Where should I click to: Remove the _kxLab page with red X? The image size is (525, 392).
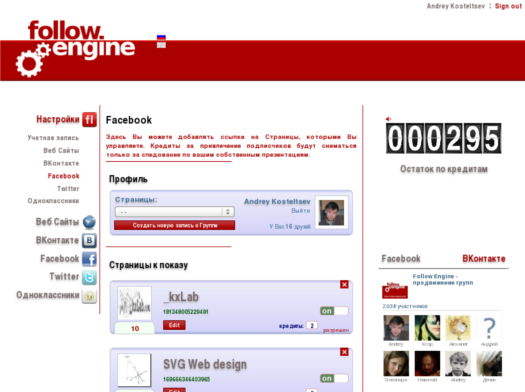pos(344,285)
